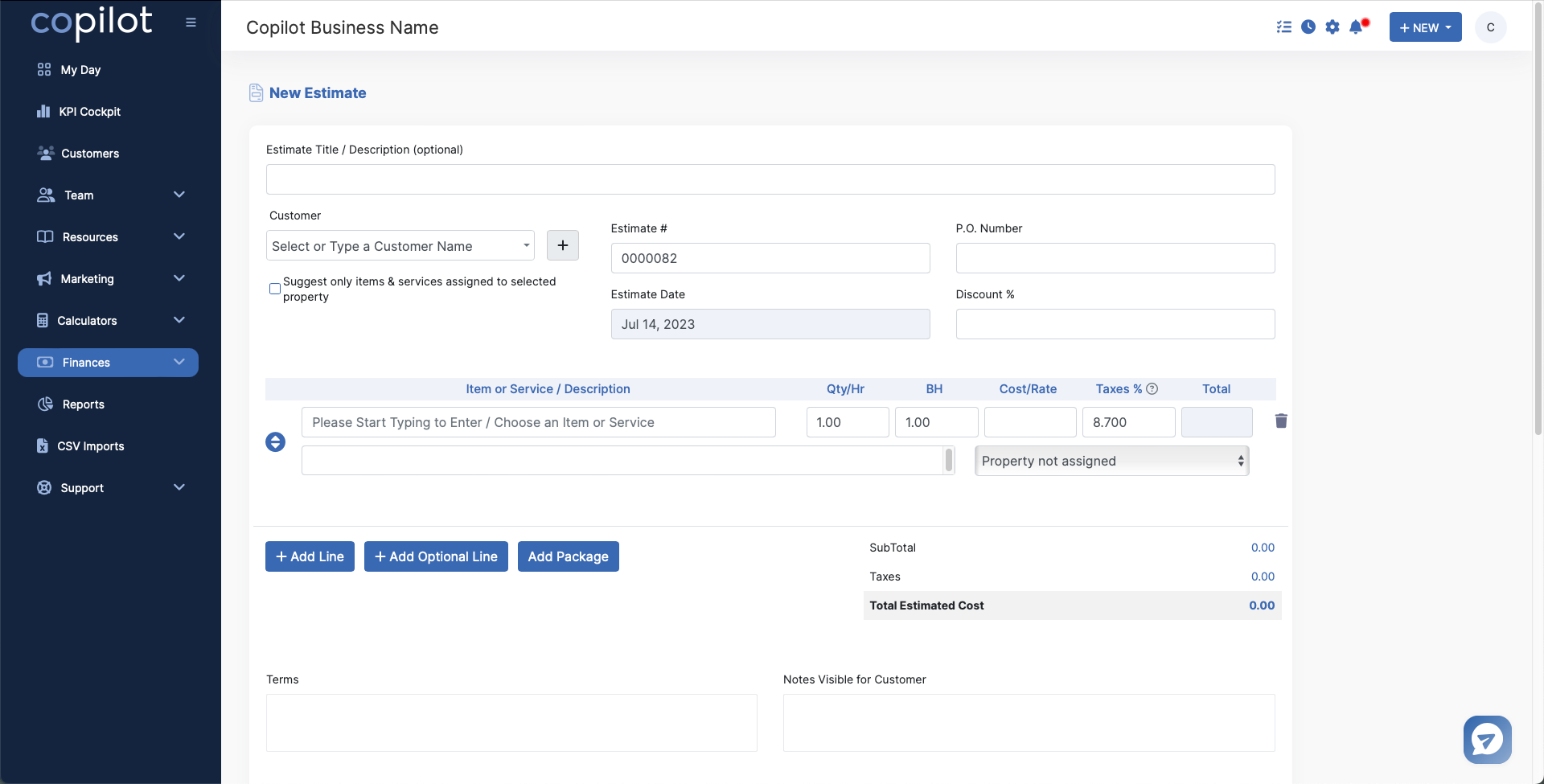The width and height of the screenshot is (1544, 784).
Task: Click the Add Package button
Action: click(x=569, y=556)
